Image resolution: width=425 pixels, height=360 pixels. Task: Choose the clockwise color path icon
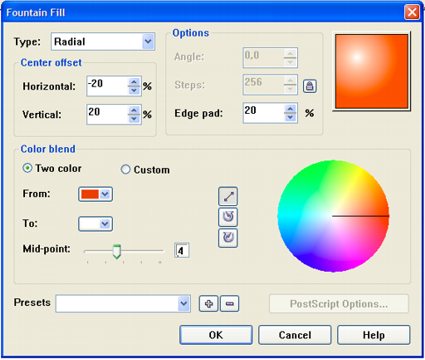(x=228, y=238)
